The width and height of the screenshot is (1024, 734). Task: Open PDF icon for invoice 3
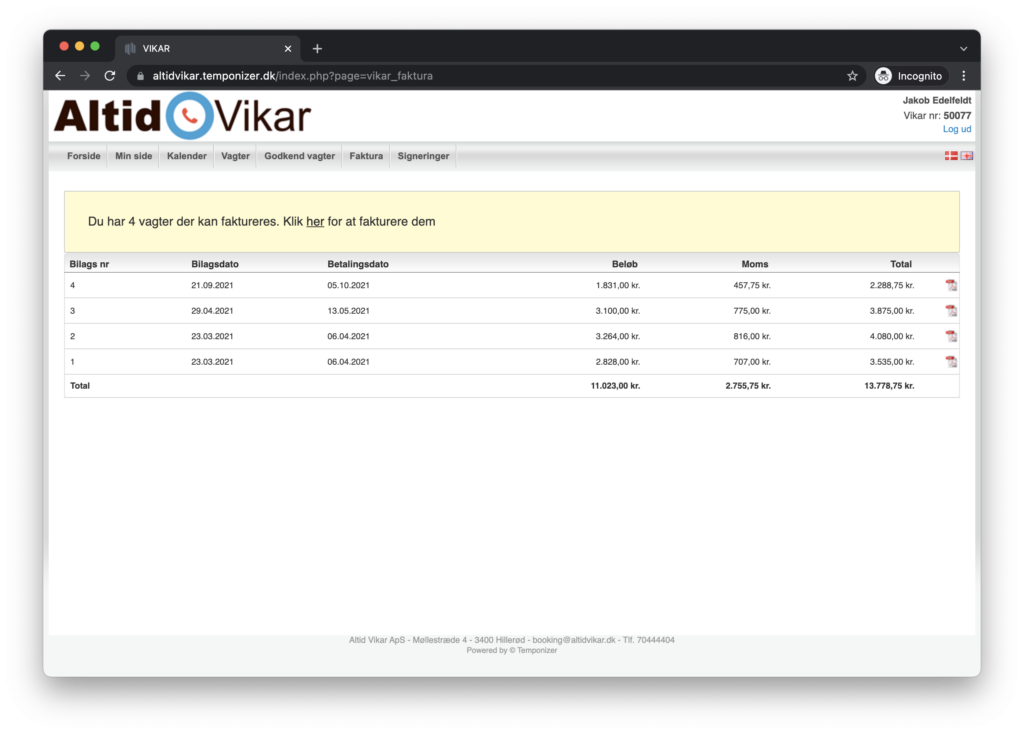951,311
